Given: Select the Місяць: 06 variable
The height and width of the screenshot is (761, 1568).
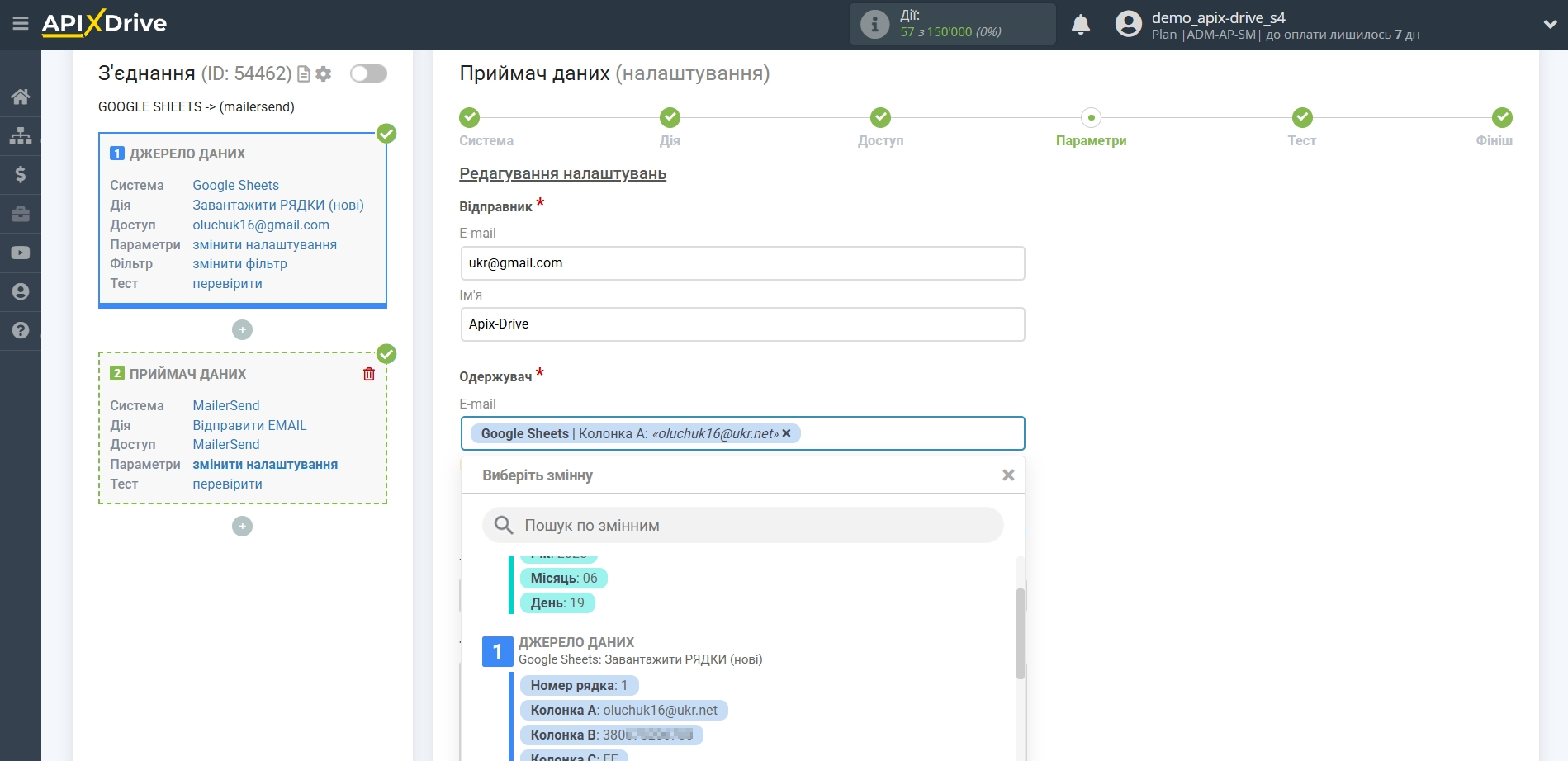Looking at the screenshot, I should (564, 578).
